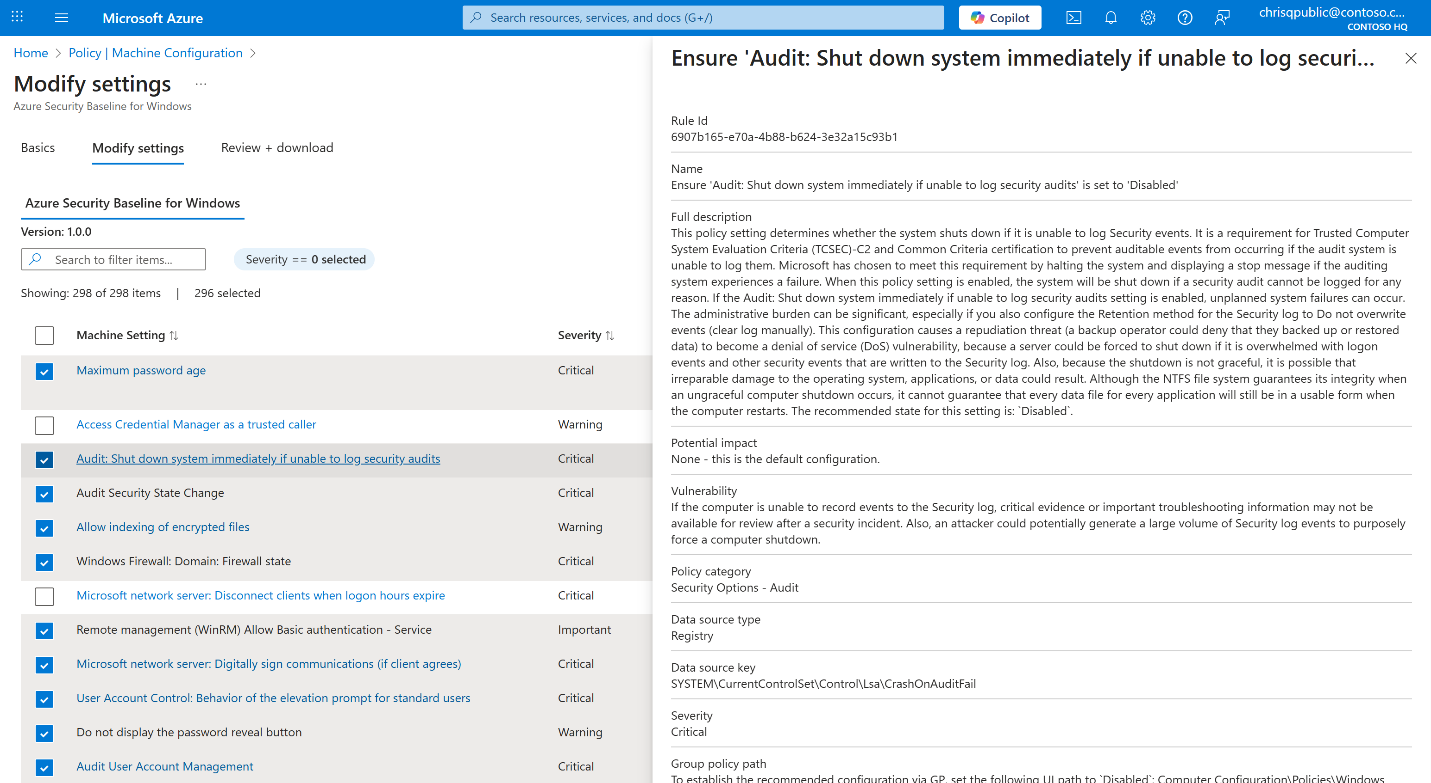Open the help question mark icon
Screen dimensions: 1431x783
[1185, 18]
